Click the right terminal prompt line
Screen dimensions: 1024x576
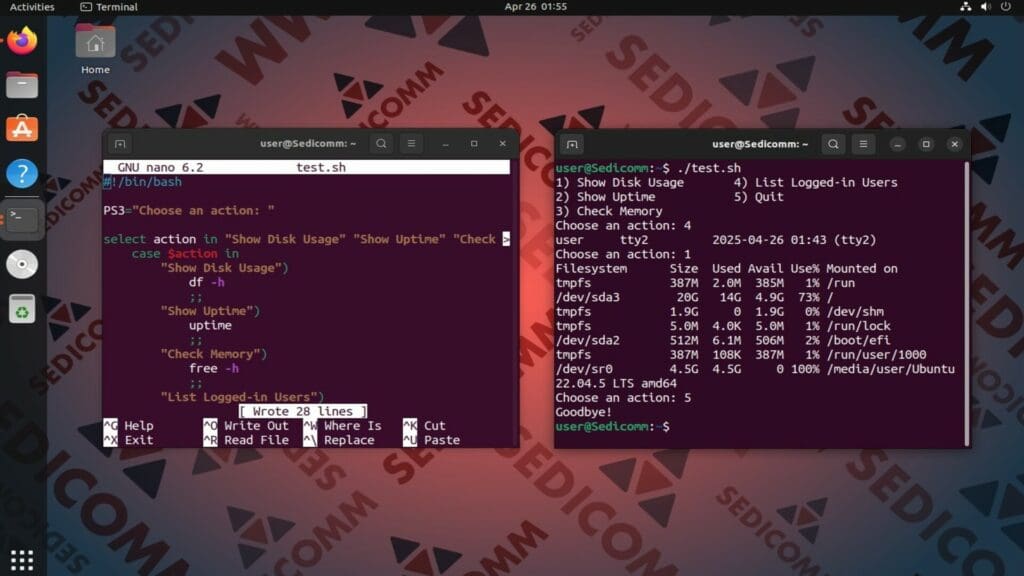click(613, 426)
